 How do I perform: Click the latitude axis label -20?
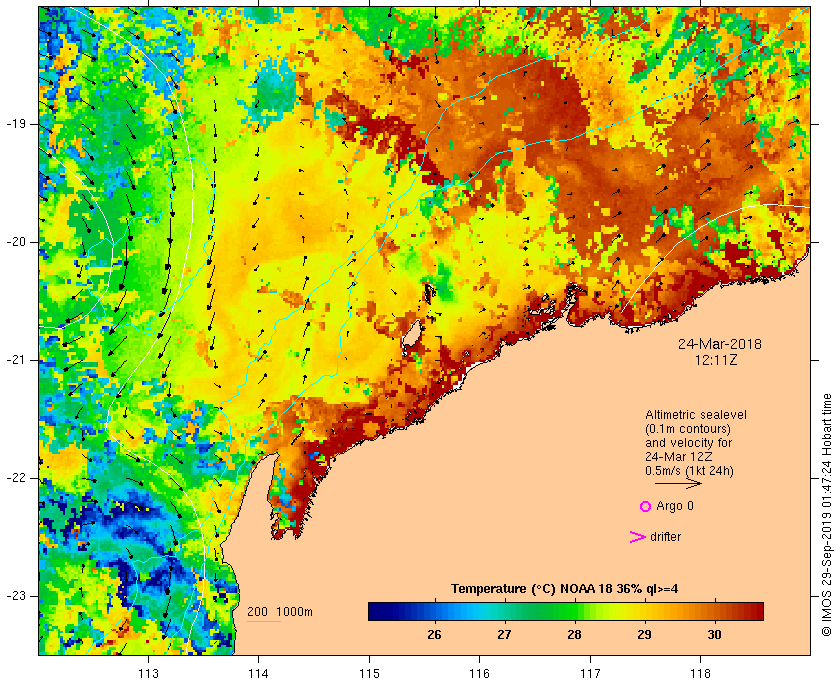point(16,242)
